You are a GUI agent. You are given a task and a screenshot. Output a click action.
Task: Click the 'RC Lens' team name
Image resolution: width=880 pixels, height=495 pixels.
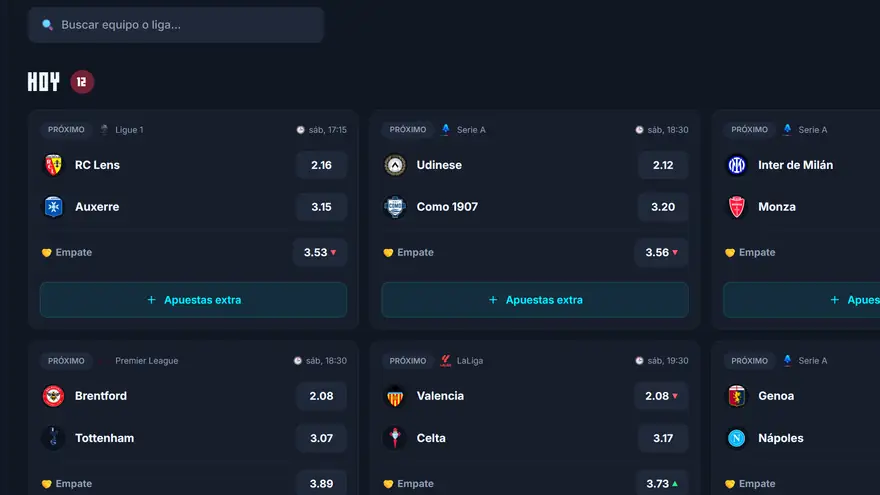tap(97, 165)
